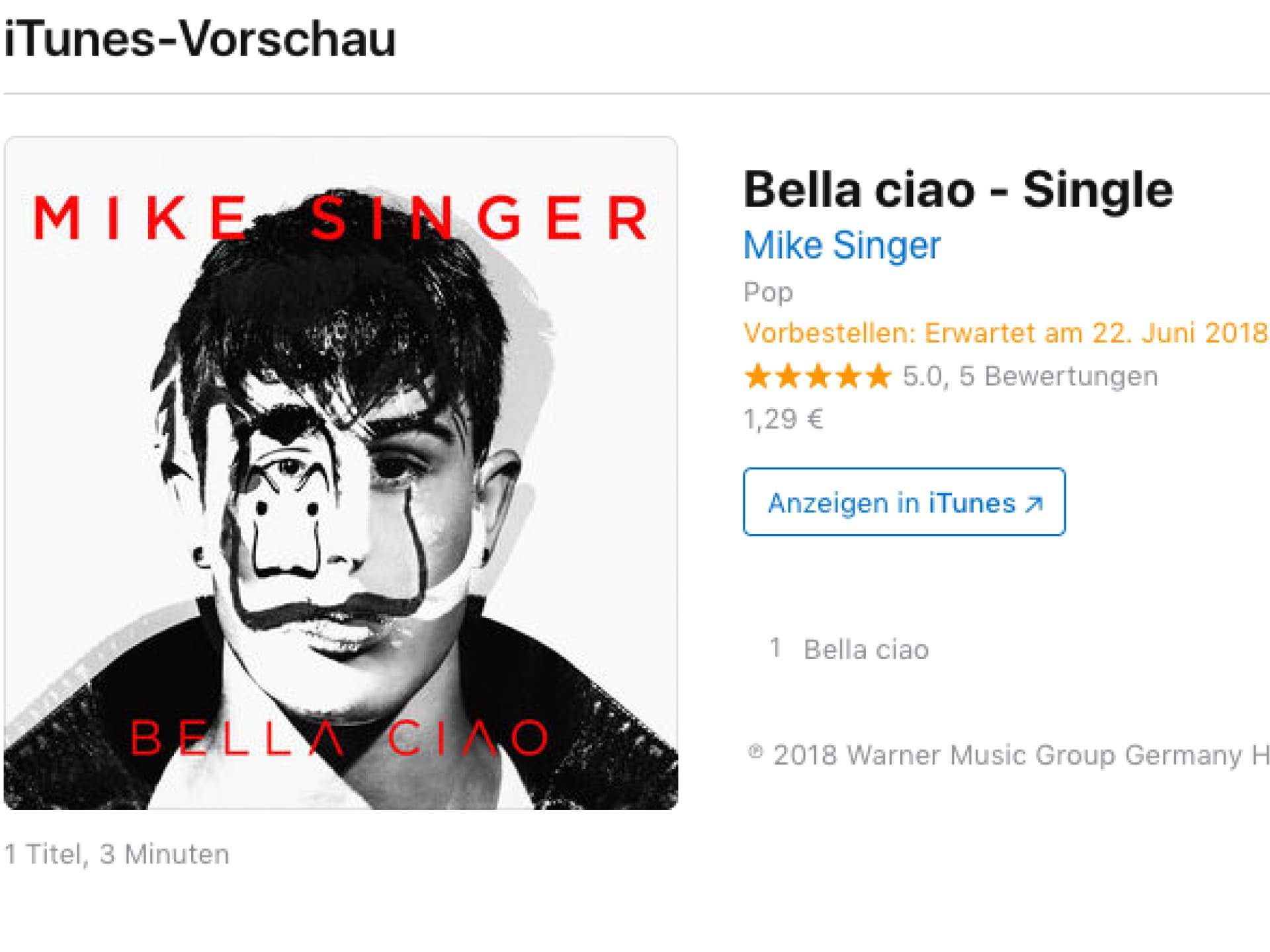Viewport: 1270px width, 952px height.
Task: Click the 5 Bewertungen ratings count
Action: pyautogui.click(x=1058, y=376)
